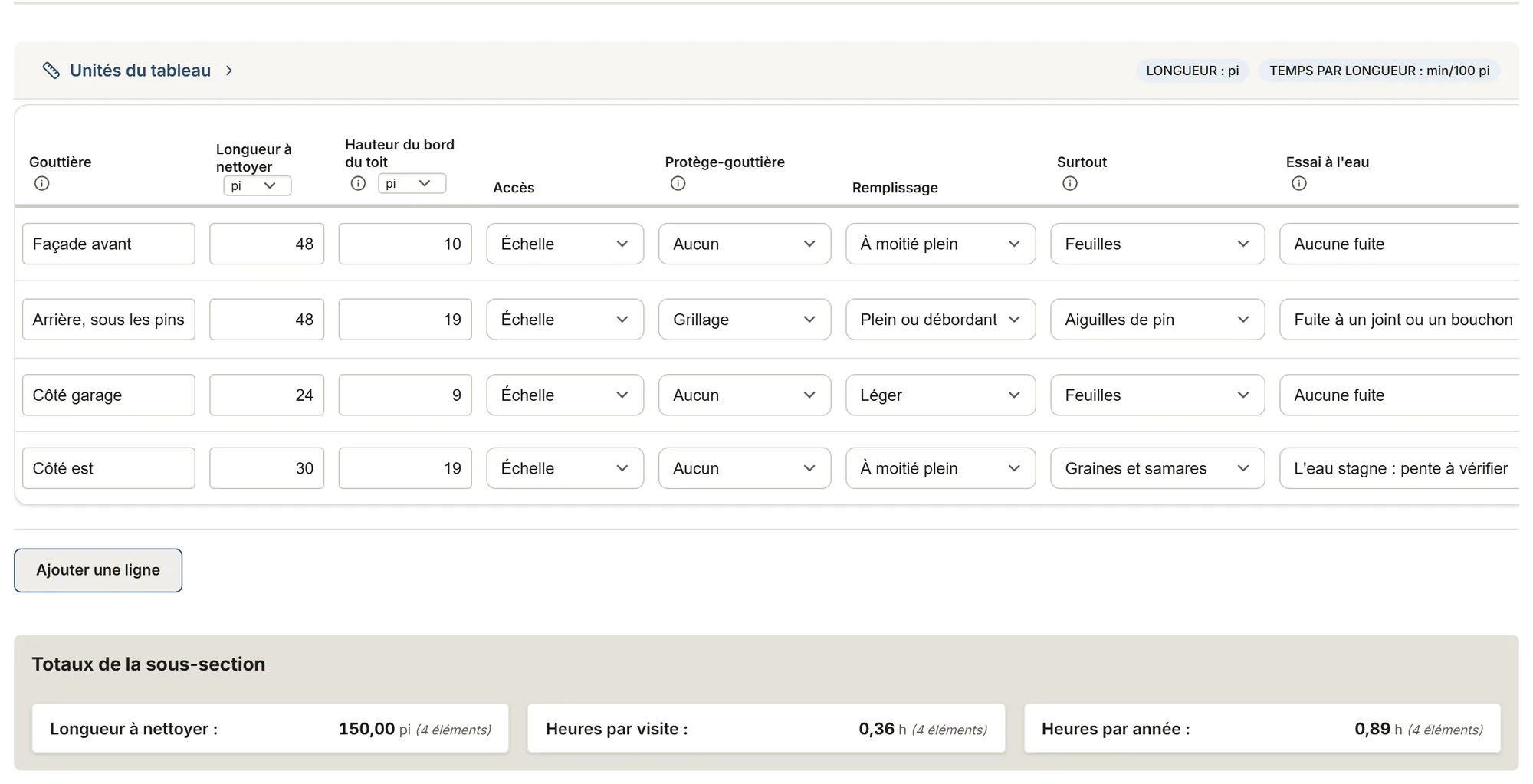Show info for the Gouttière column
Viewport: 1533px width, 784px height.
pyautogui.click(x=42, y=183)
